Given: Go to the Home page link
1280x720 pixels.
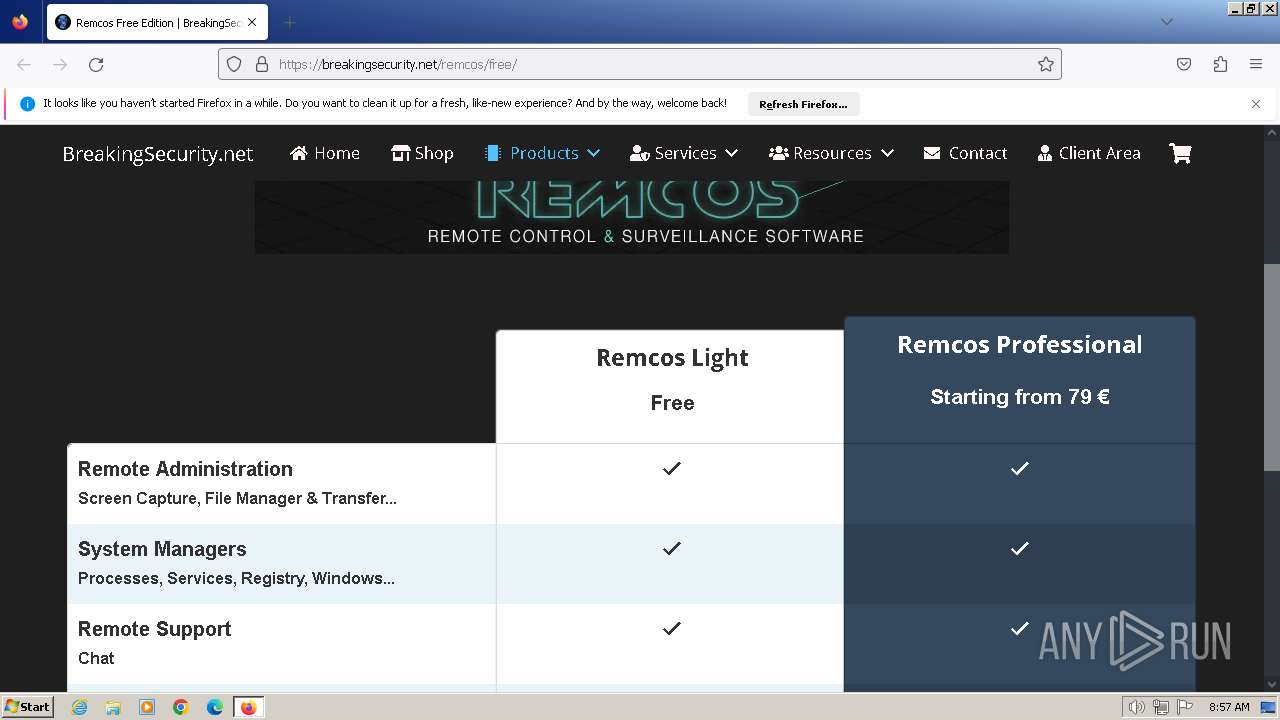Looking at the screenshot, I should click(x=325, y=153).
